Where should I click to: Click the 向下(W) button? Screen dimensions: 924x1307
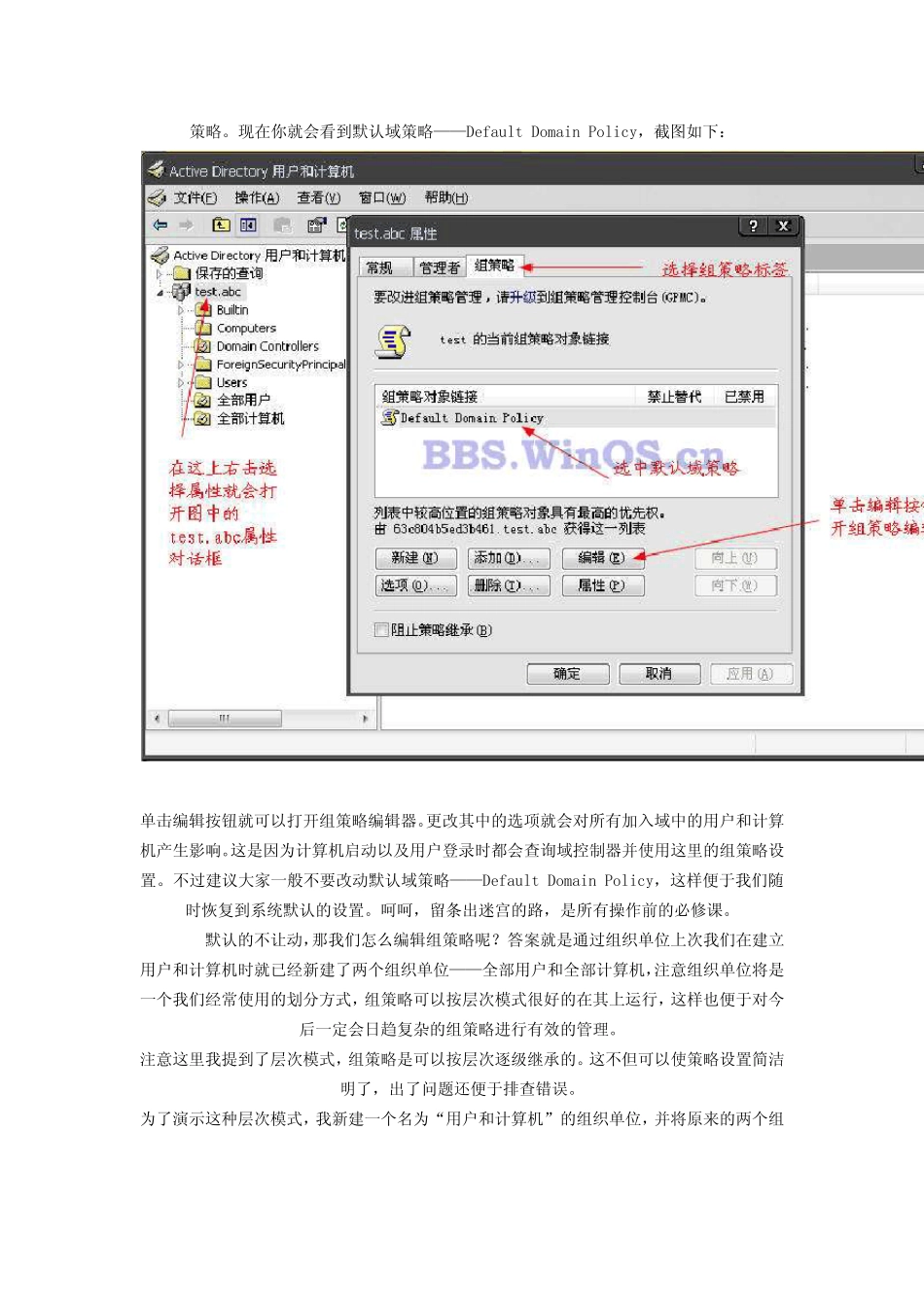click(x=735, y=585)
